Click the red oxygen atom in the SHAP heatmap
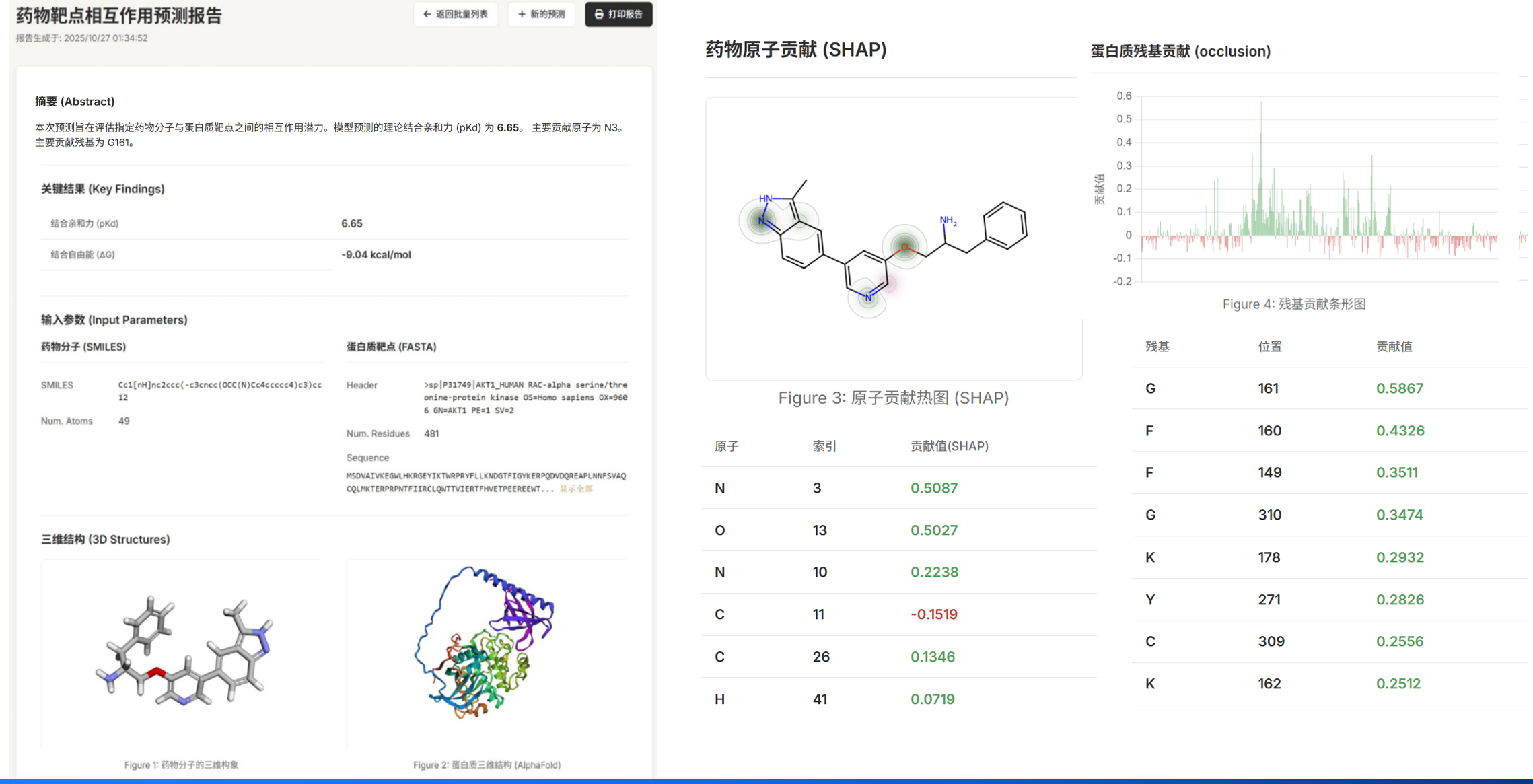The height and width of the screenshot is (784, 1533). (x=904, y=247)
